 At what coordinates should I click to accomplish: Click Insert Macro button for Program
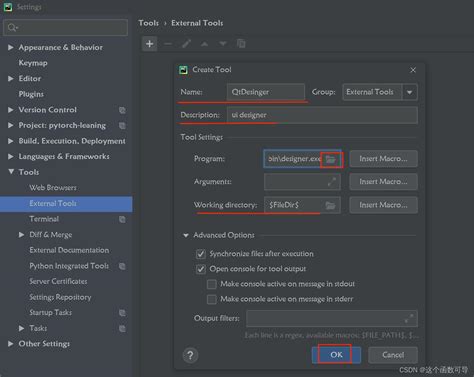pos(383,159)
